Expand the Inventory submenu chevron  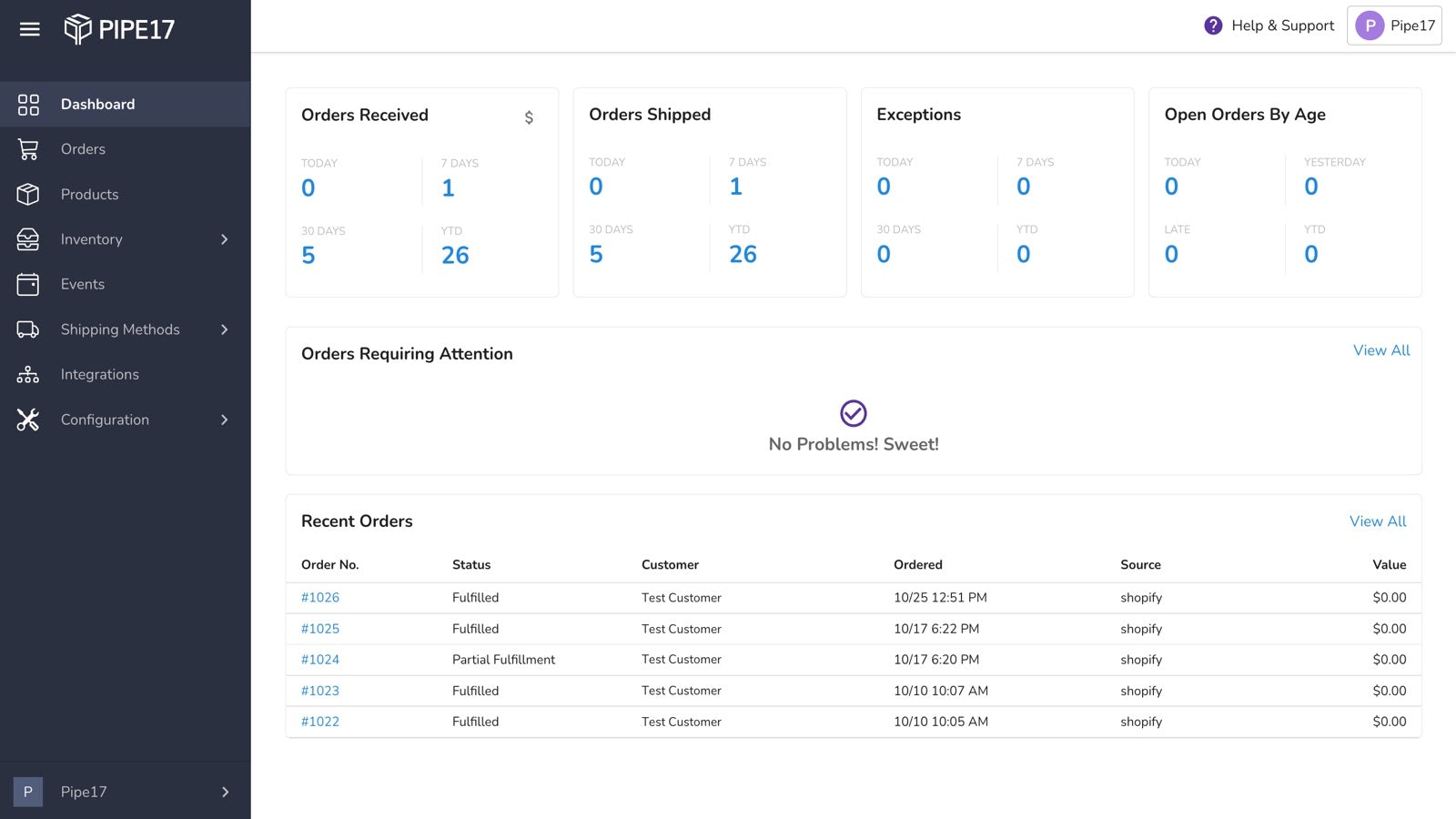[x=225, y=239]
